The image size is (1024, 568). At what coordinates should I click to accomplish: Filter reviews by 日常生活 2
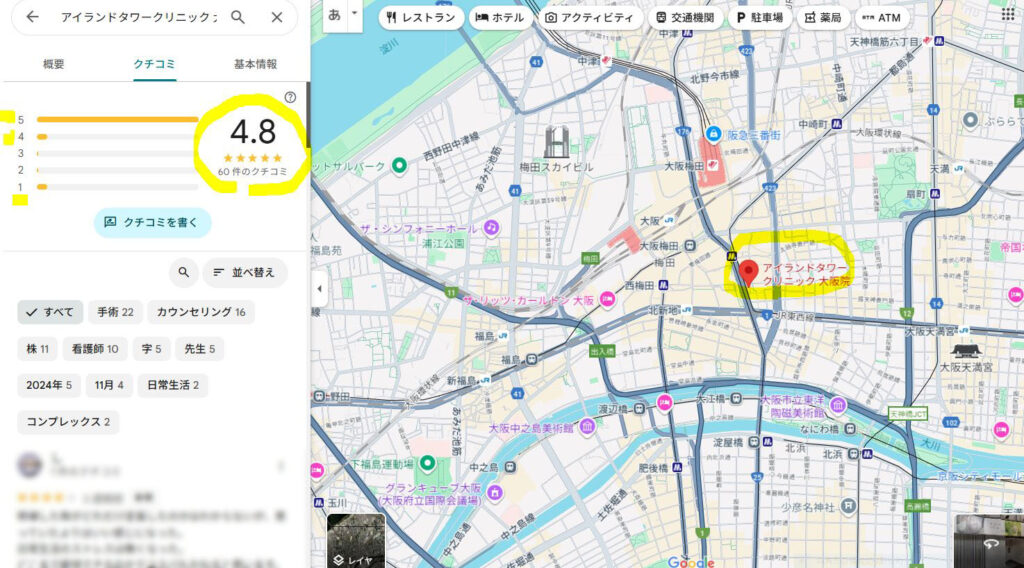click(x=173, y=385)
